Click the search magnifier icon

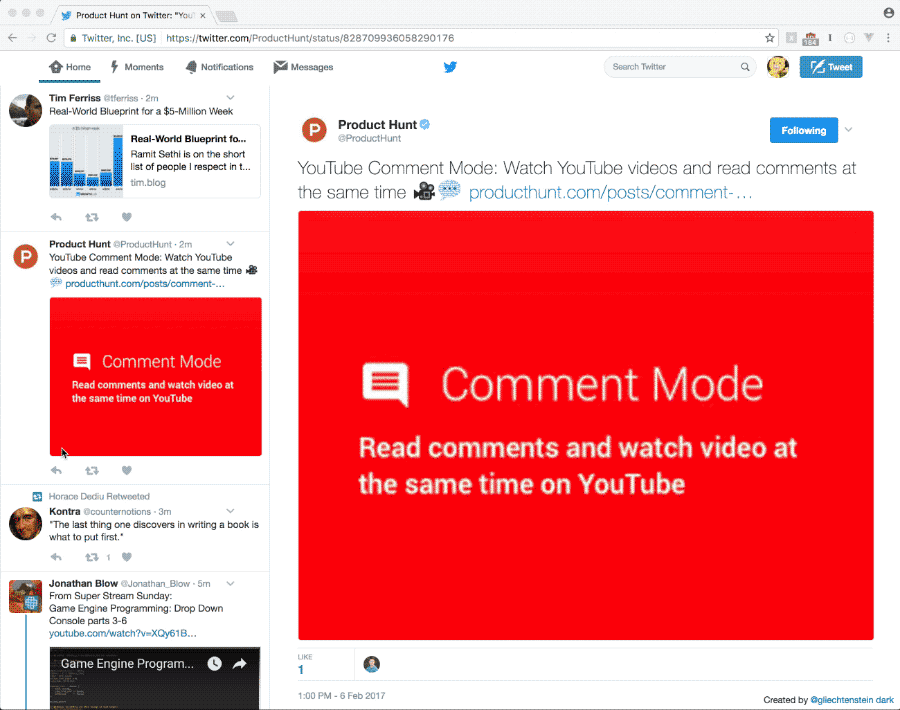tap(744, 67)
